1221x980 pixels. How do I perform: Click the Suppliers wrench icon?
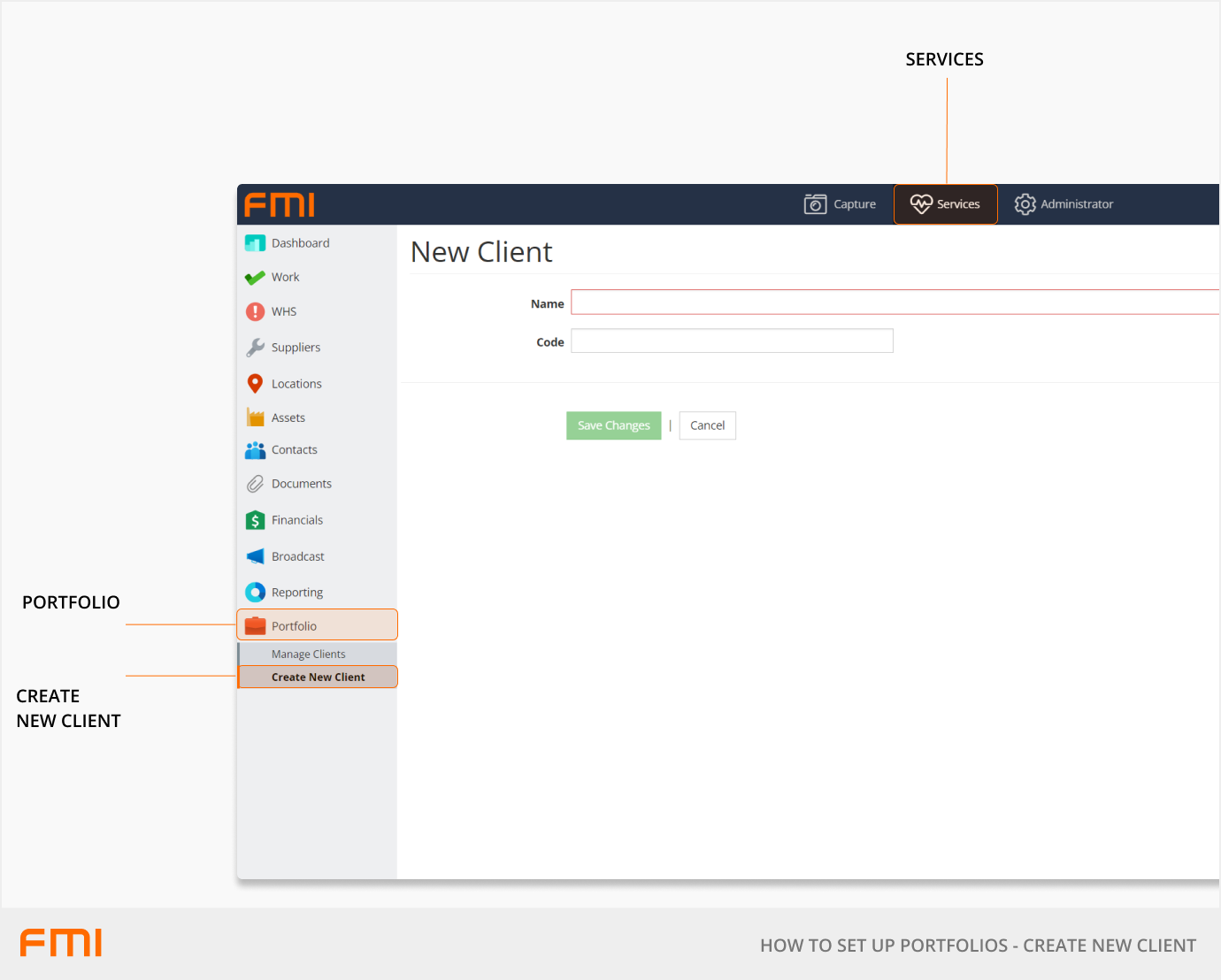(x=255, y=348)
